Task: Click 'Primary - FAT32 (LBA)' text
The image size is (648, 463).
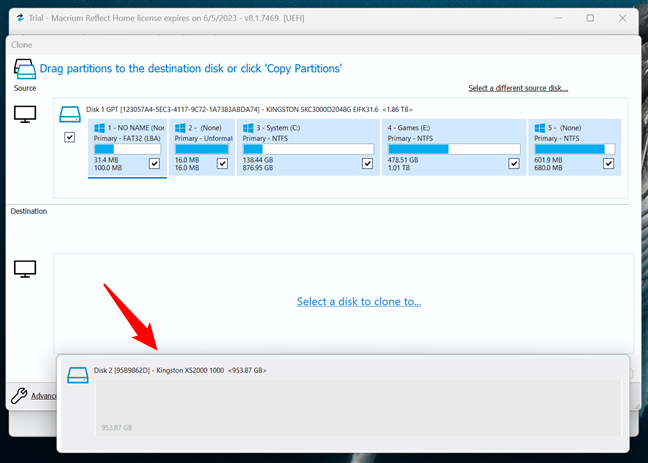Action: point(127,138)
